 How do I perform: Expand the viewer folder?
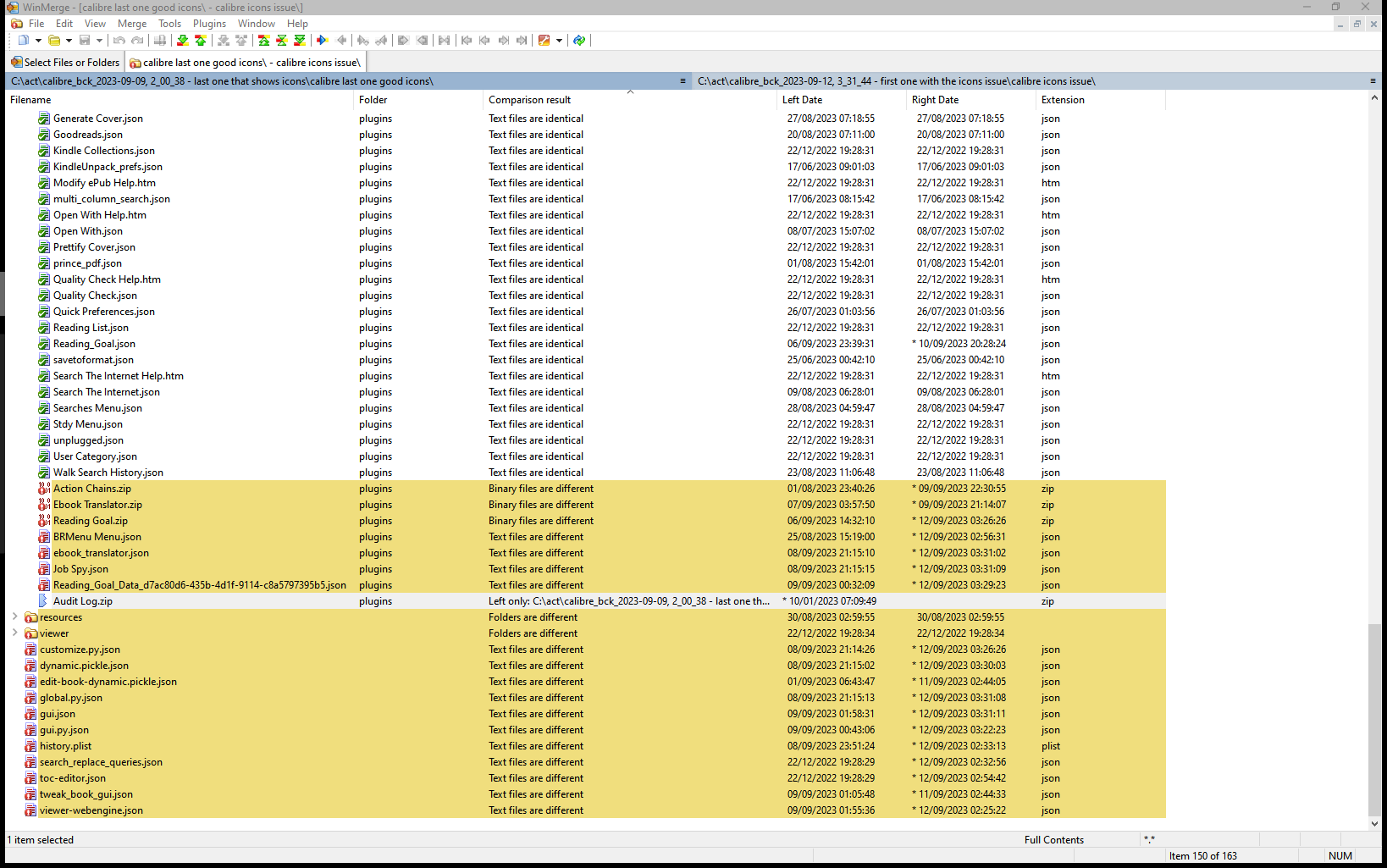point(14,633)
